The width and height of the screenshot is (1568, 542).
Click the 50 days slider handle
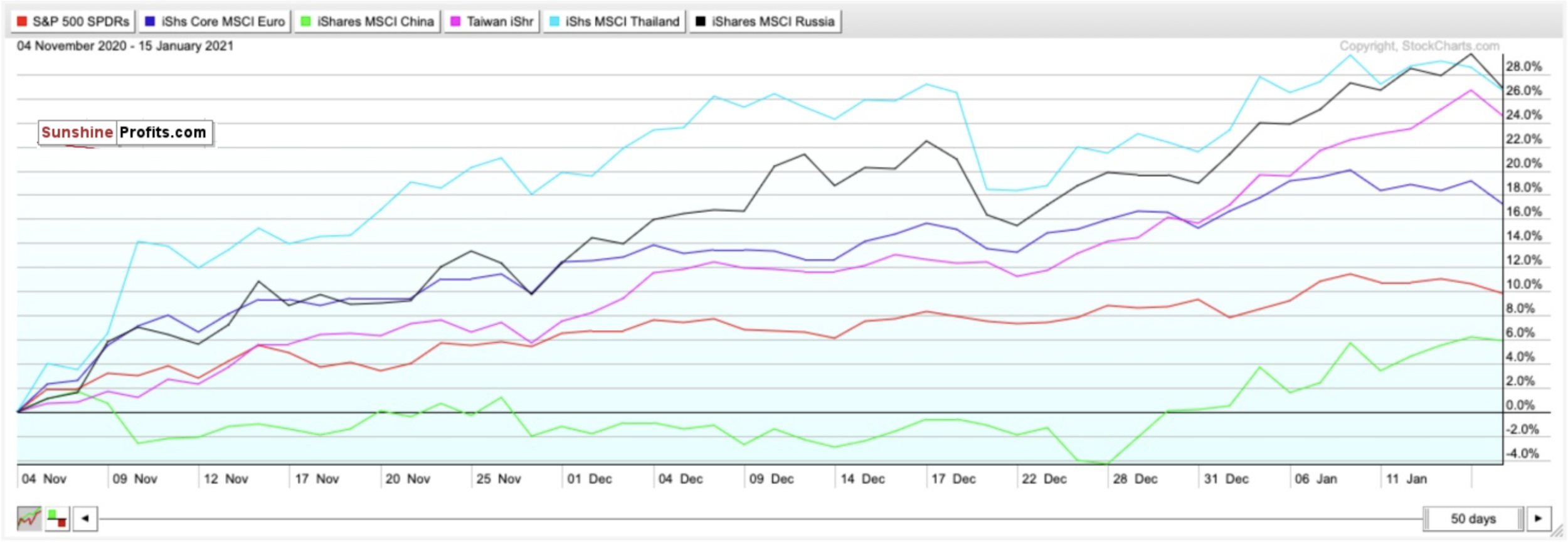(x=1473, y=519)
